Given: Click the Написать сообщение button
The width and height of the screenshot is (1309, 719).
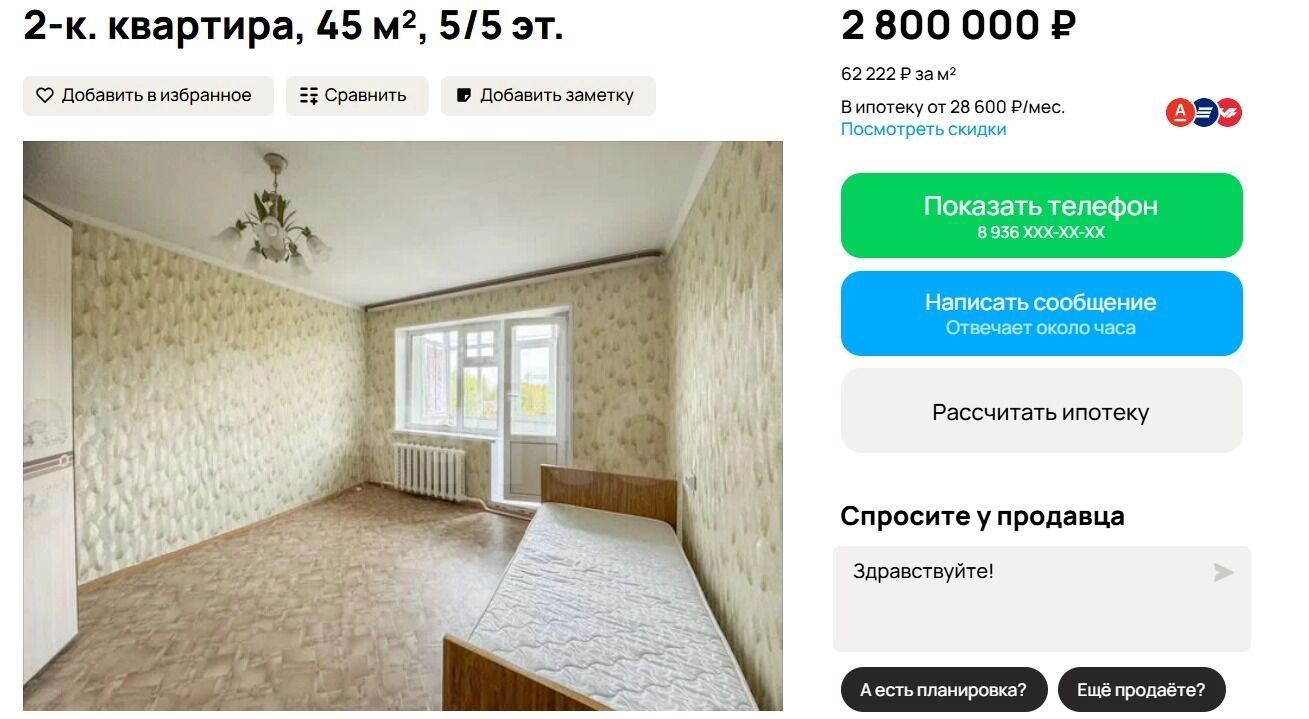Looking at the screenshot, I should pyautogui.click(x=1041, y=313).
